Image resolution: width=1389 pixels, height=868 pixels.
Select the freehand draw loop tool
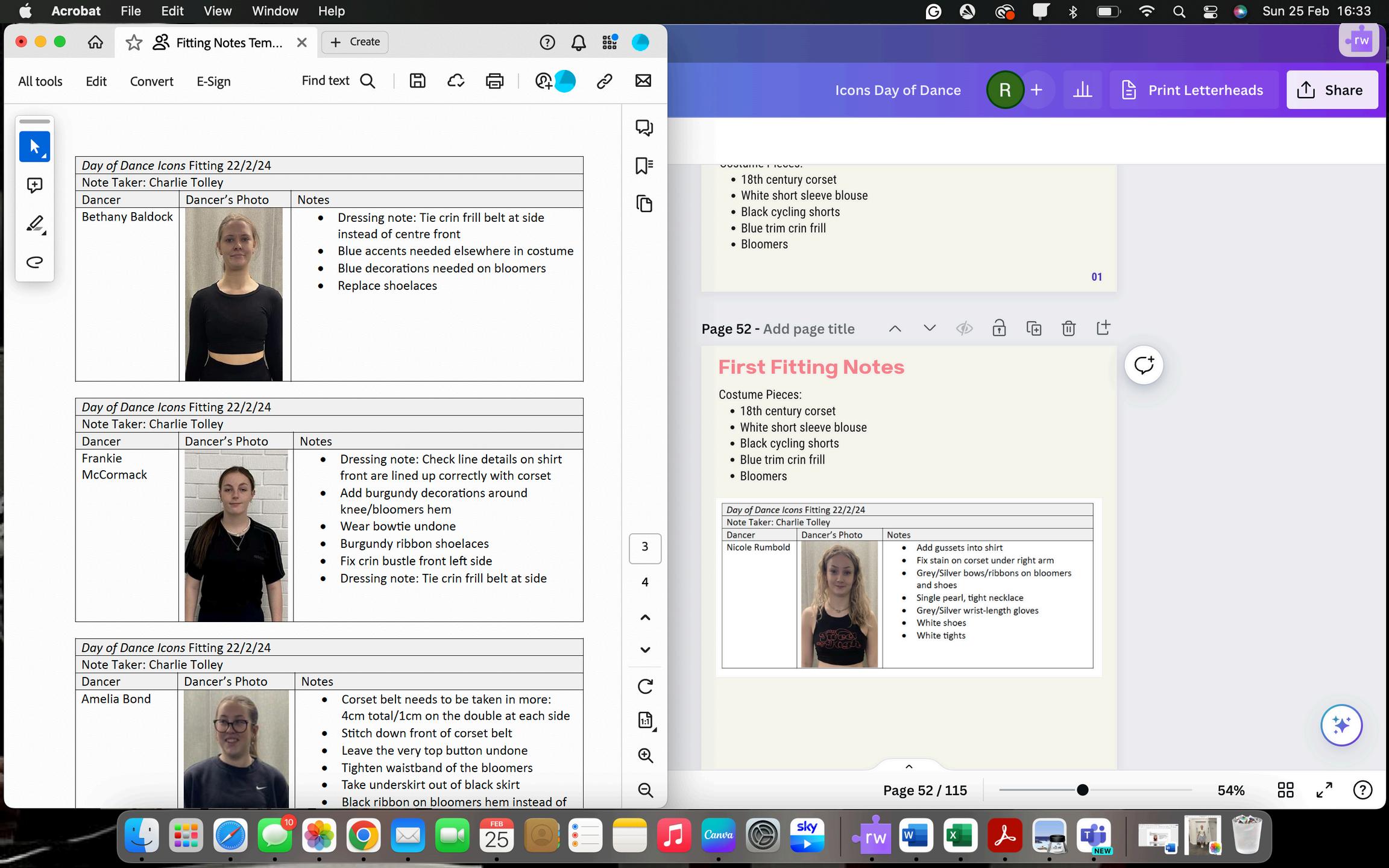pyautogui.click(x=34, y=262)
